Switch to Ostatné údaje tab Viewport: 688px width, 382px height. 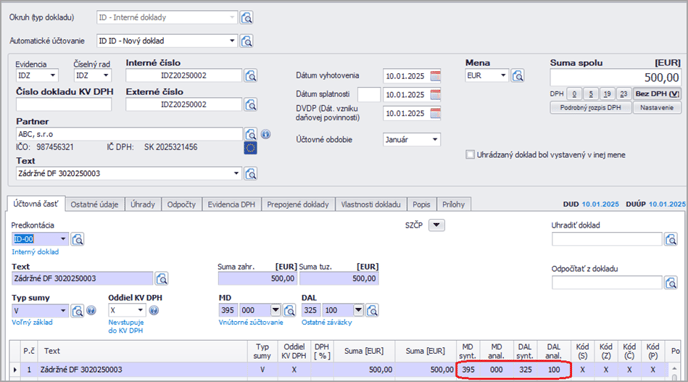[94, 204]
